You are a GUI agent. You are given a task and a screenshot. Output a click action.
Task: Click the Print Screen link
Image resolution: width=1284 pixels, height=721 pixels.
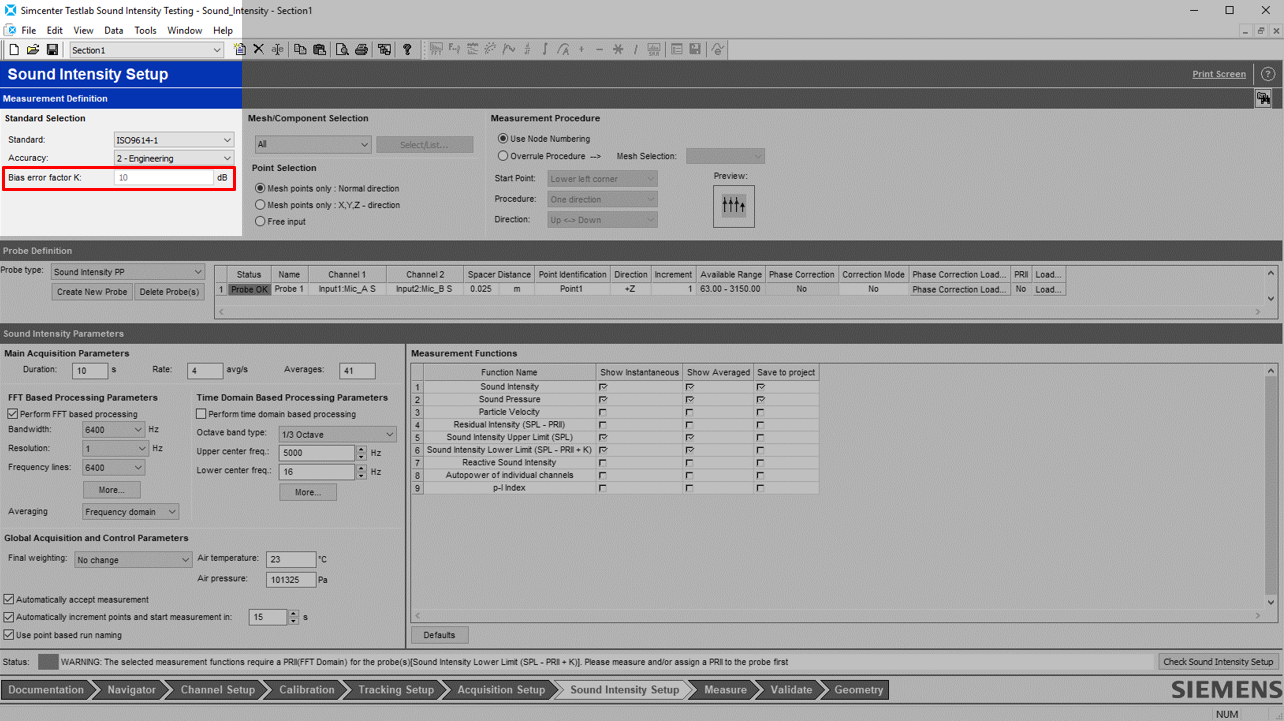[1219, 74]
